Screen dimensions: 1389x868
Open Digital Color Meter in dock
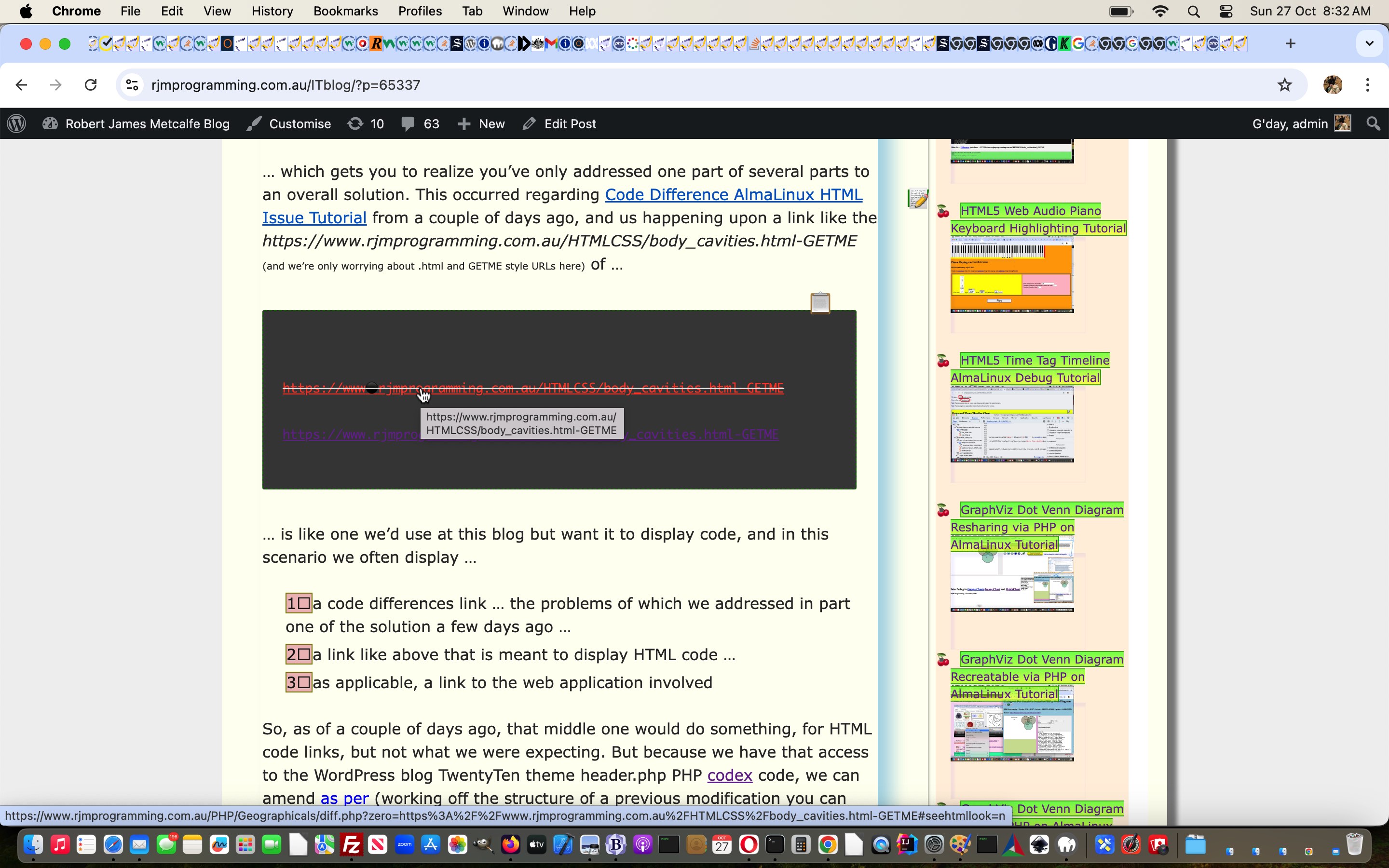click(1130, 844)
